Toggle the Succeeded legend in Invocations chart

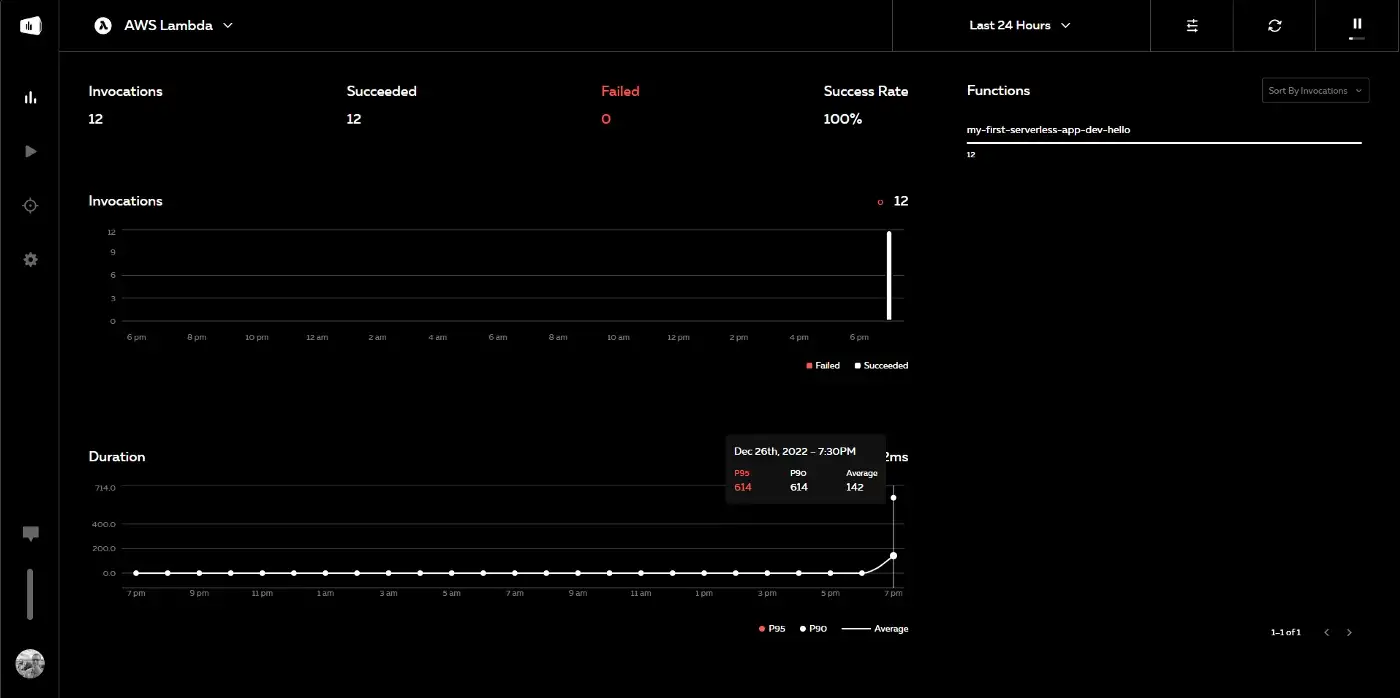(881, 366)
